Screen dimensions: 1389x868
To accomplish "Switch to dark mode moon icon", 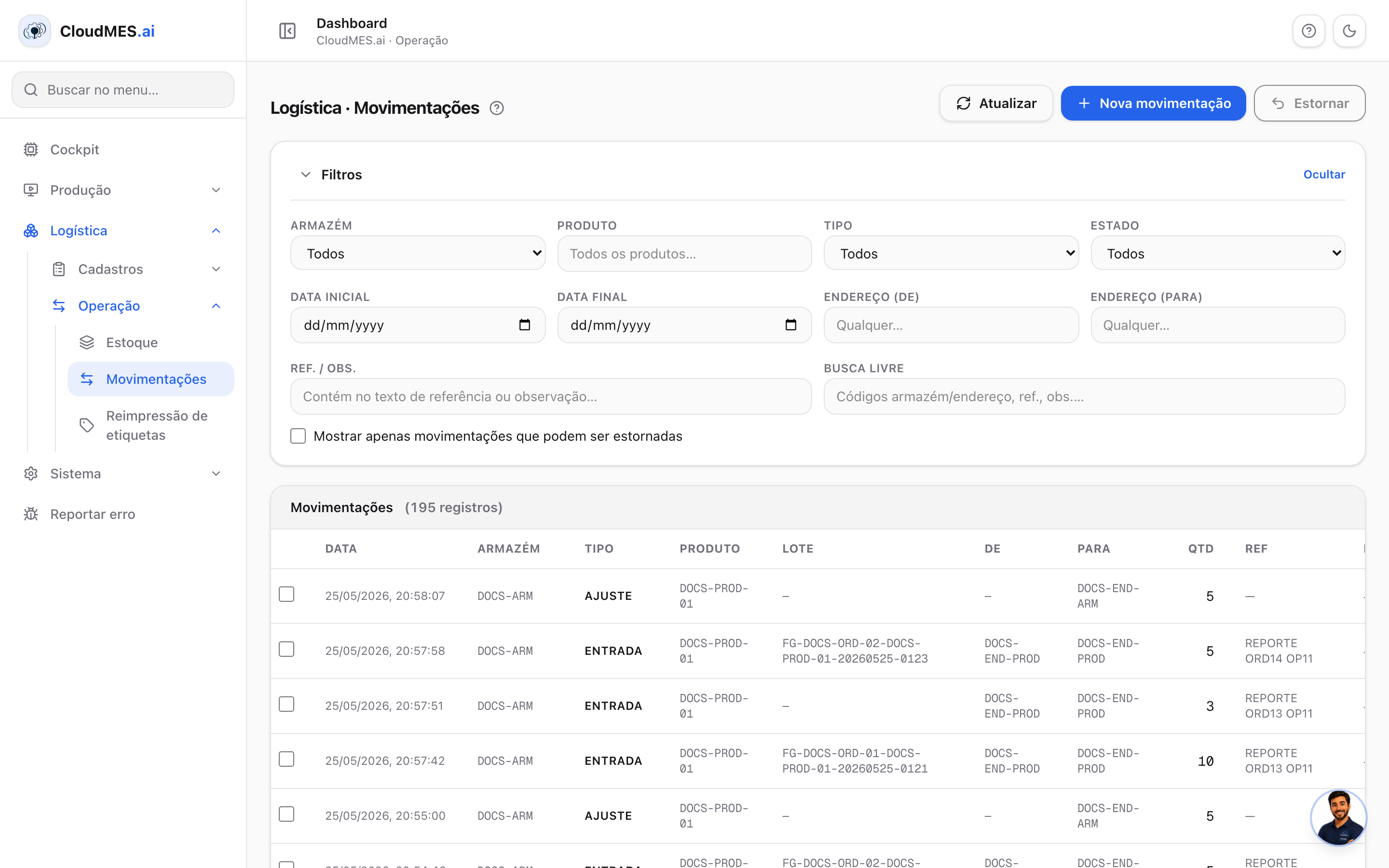I will click(x=1349, y=31).
